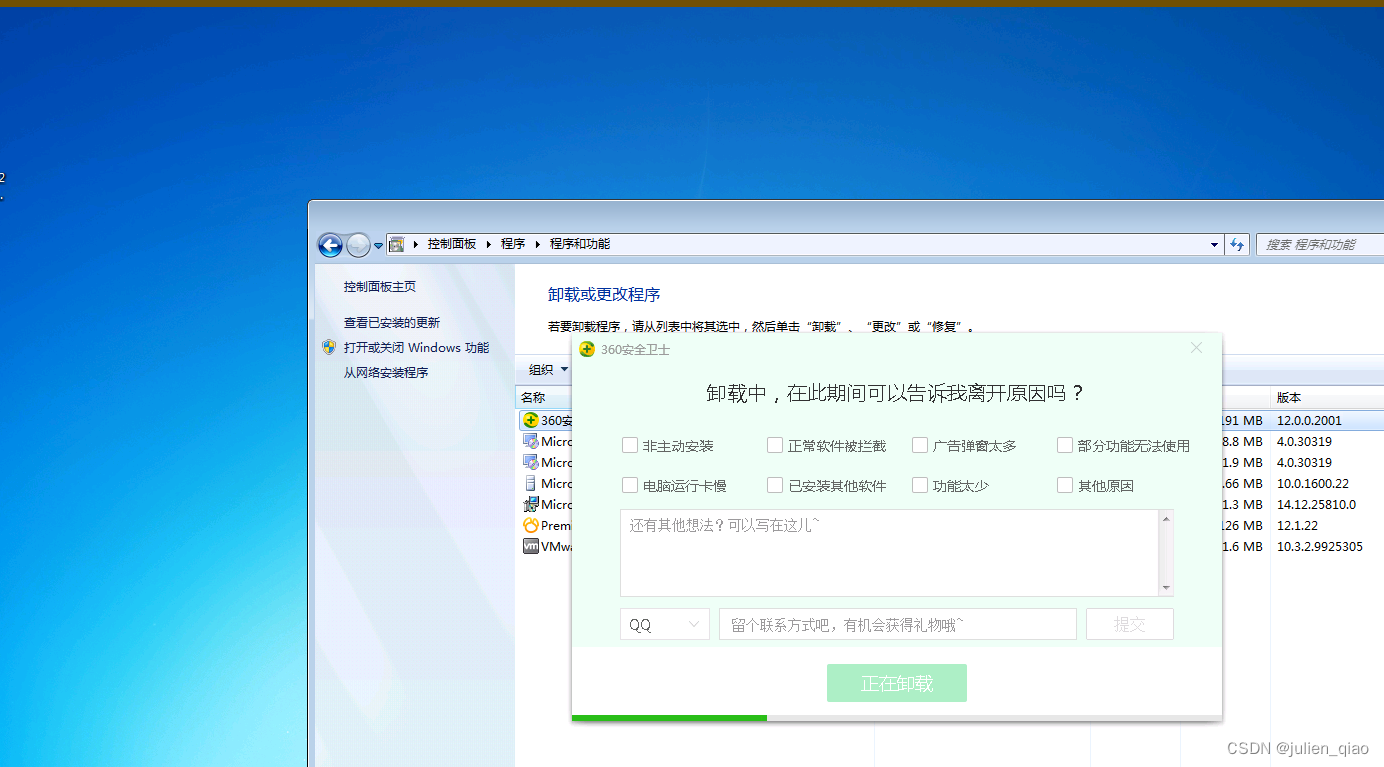Click the 版本 column header
Viewport: 1384px width, 767px height.
click(1289, 397)
